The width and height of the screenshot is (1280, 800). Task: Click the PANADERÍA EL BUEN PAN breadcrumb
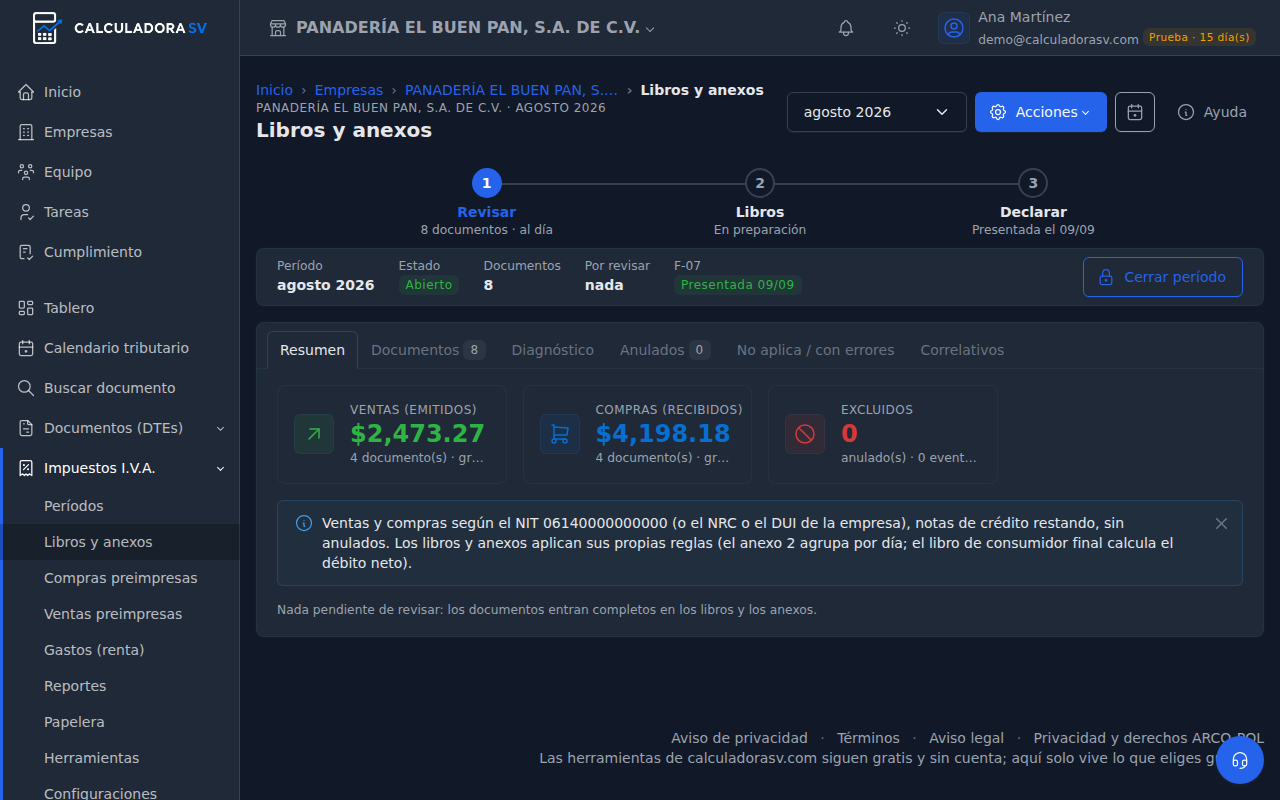pos(511,90)
